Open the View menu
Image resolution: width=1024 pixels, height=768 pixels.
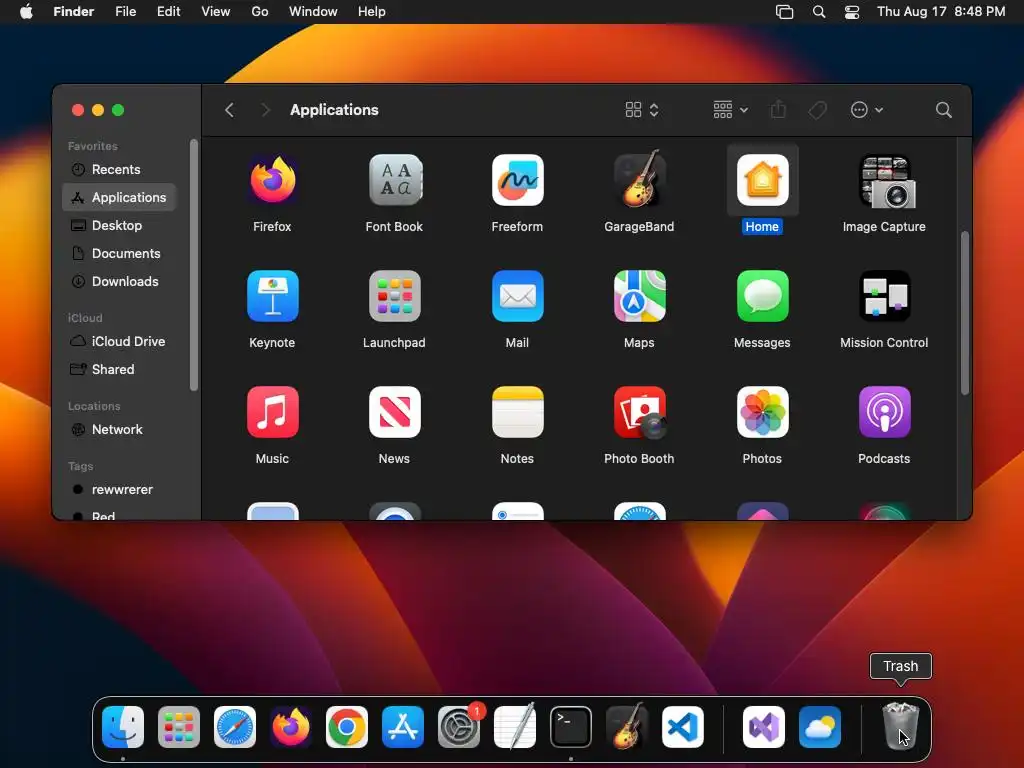(216, 12)
